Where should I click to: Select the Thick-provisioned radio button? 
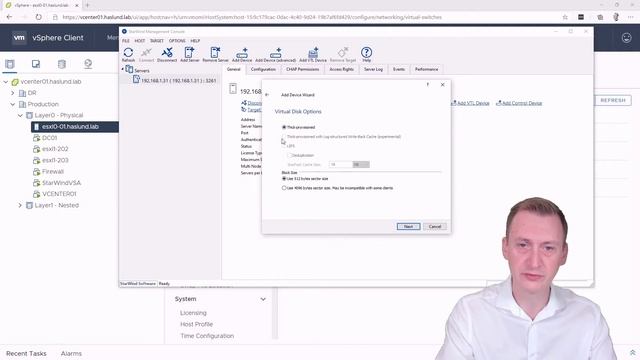point(284,127)
